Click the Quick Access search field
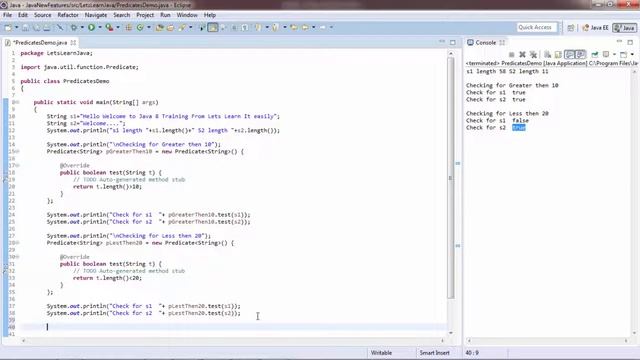Viewport: 640px width, 360px height. tap(536, 27)
